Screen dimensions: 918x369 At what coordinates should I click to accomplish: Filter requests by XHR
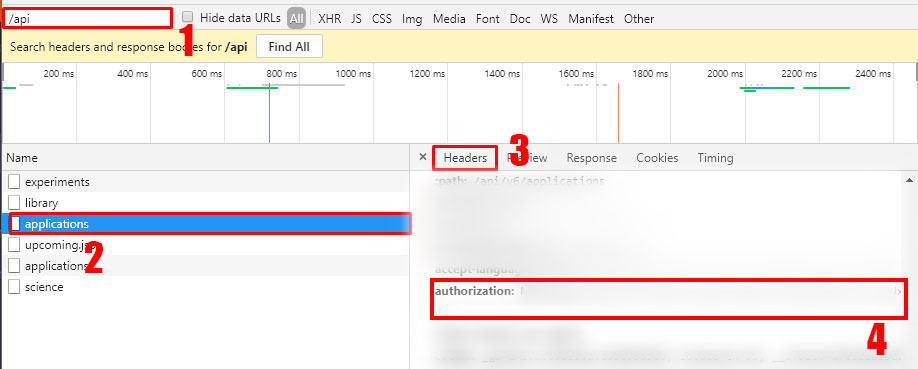(x=330, y=19)
